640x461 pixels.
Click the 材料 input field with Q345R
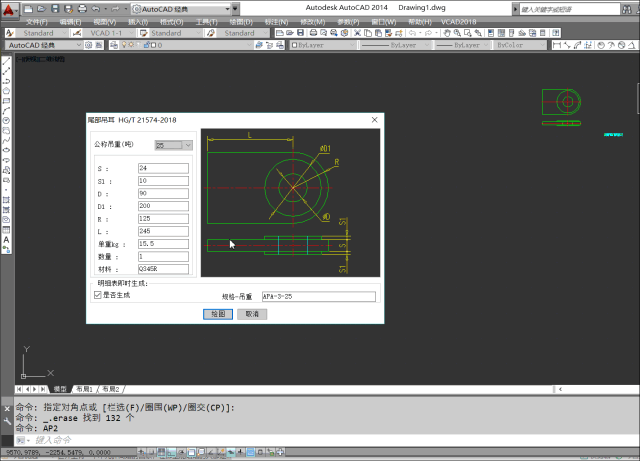click(164, 269)
